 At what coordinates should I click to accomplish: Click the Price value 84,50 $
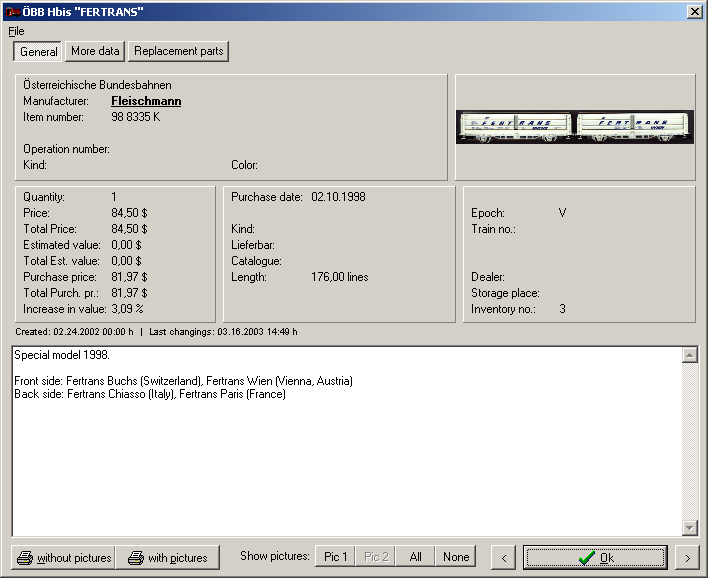click(129, 213)
